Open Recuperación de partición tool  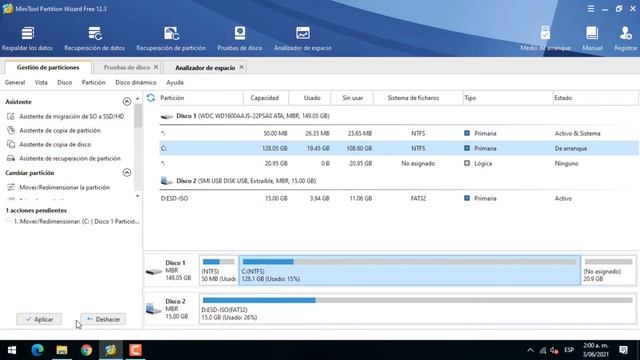click(x=171, y=39)
